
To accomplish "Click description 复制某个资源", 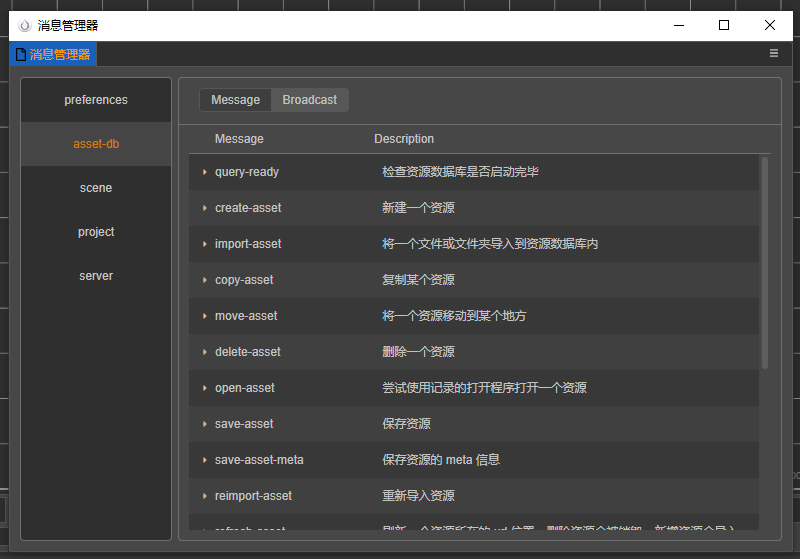I will [418, 280].
